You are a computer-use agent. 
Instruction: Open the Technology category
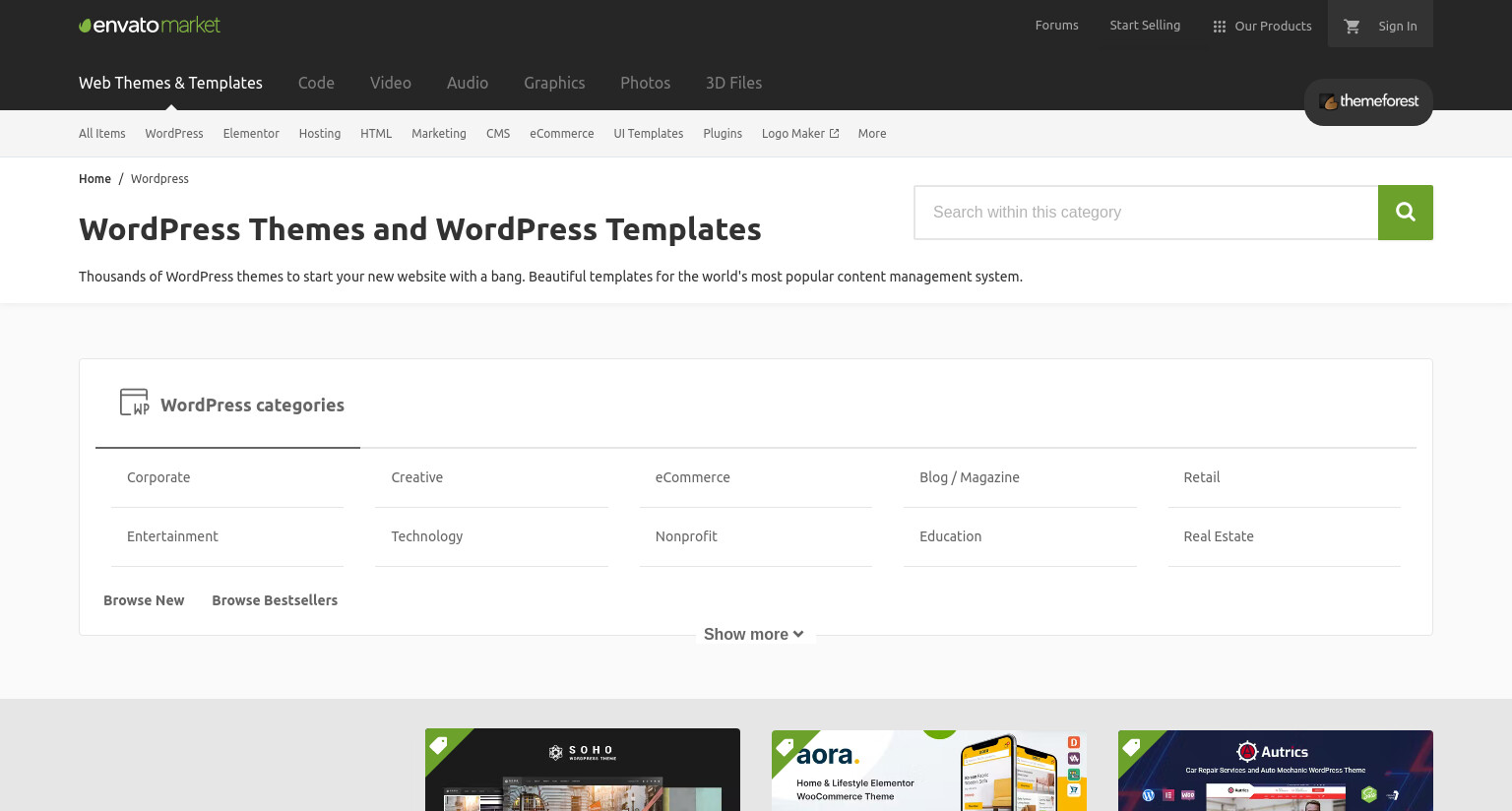427,536
